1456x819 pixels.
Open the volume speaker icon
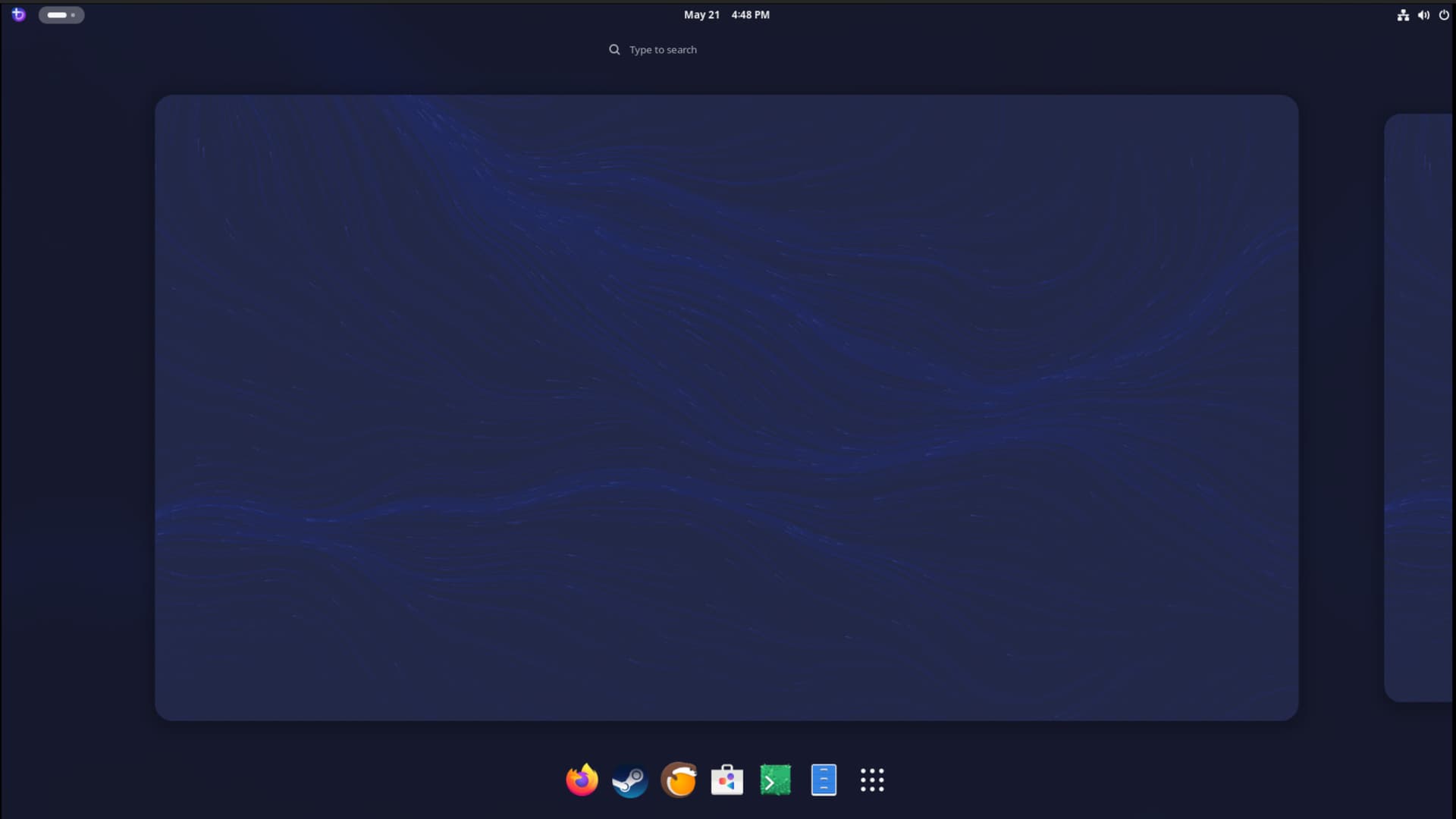1423,15
